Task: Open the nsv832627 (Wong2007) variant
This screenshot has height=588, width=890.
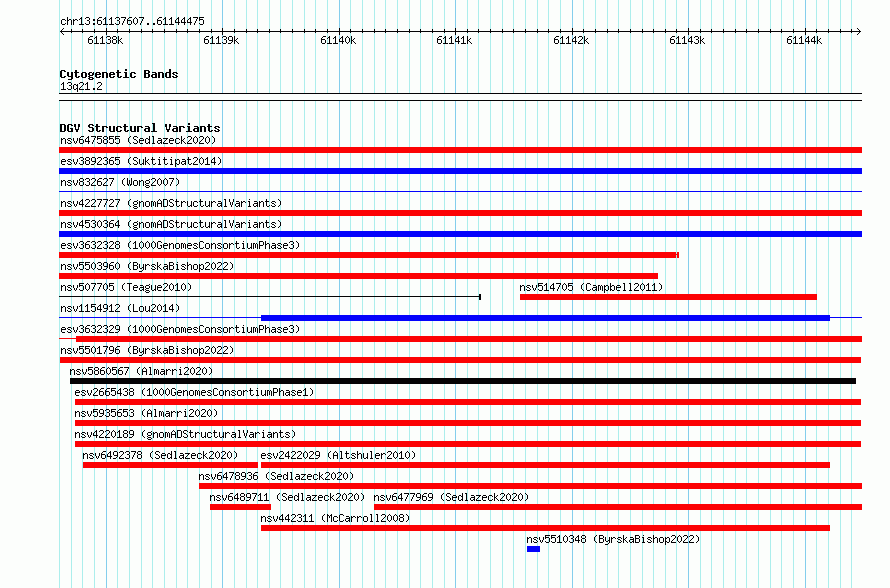Action: point(120,182)
